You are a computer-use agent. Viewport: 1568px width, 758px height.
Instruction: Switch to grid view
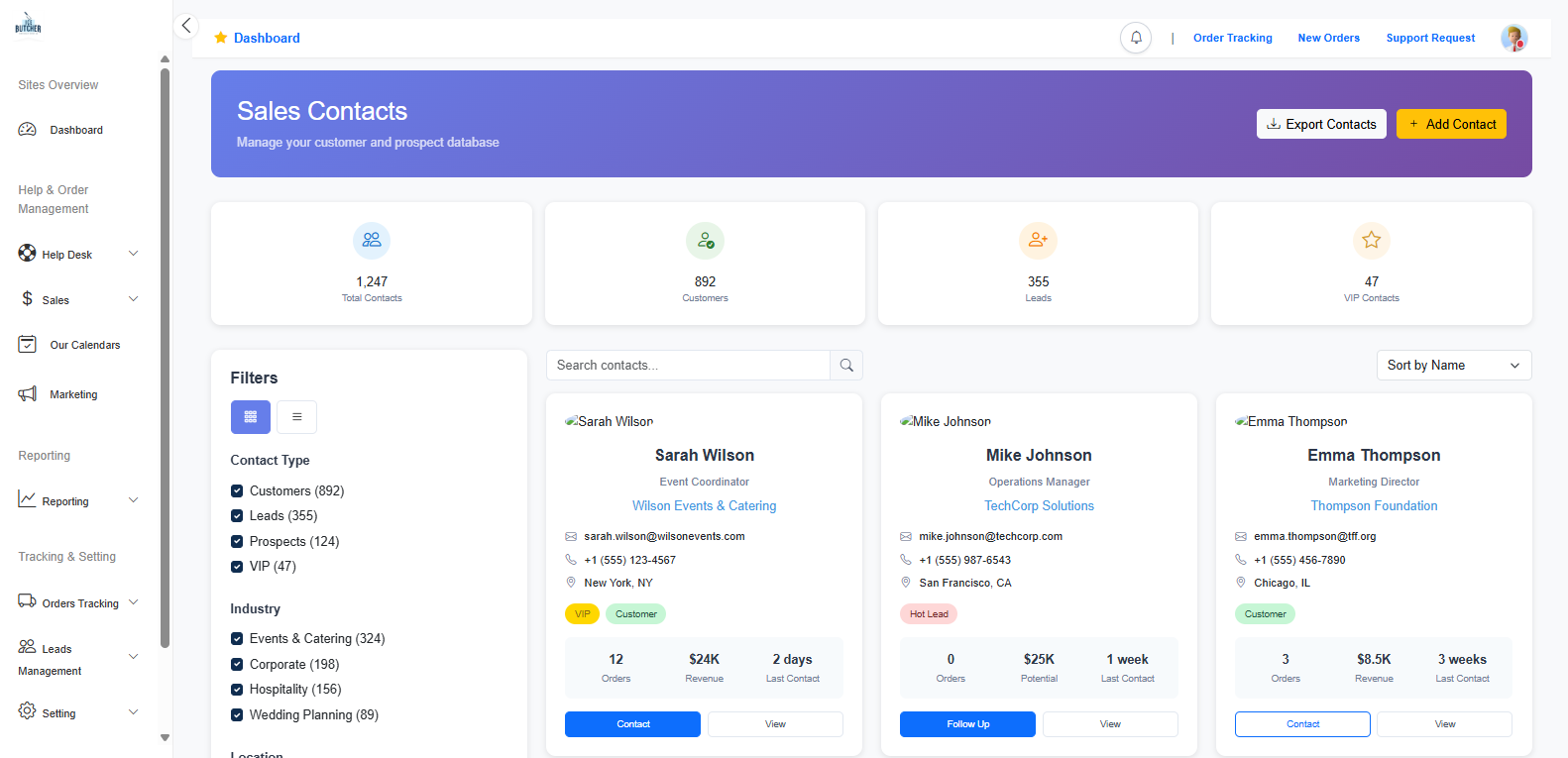[251, 417]
